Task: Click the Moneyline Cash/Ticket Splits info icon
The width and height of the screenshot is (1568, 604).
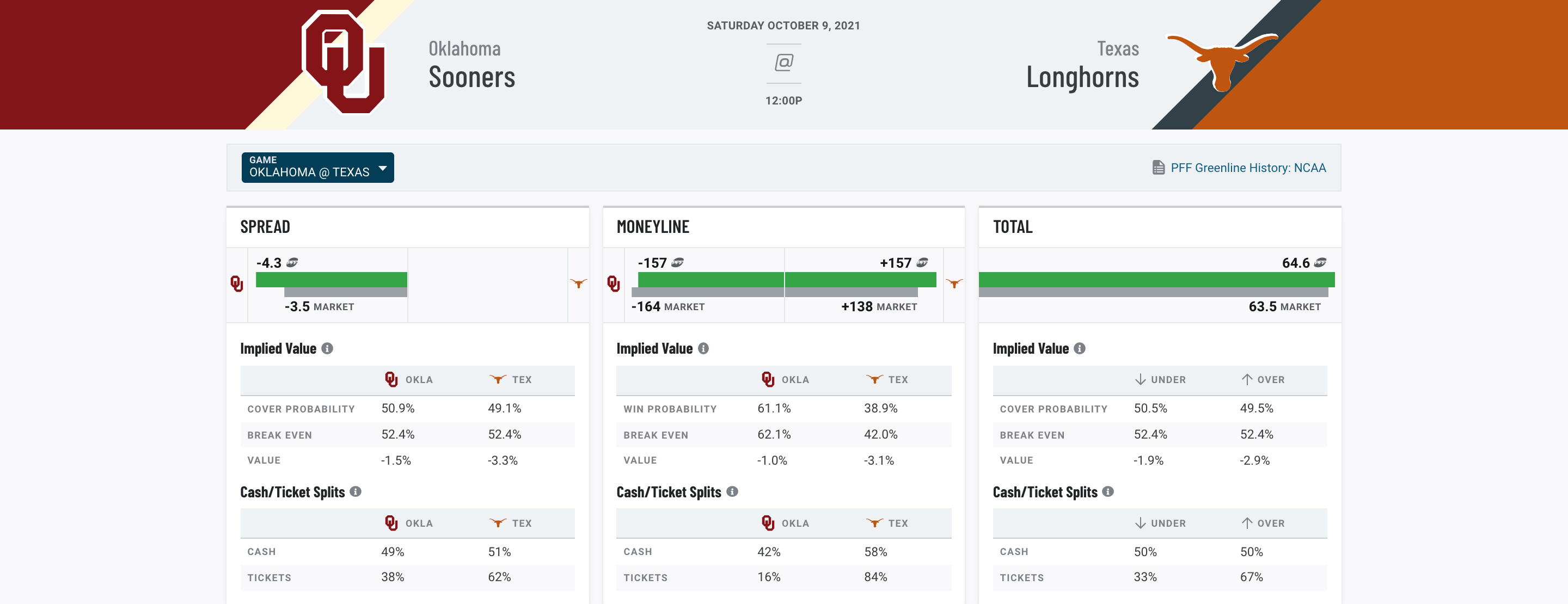Action: pyautogui.click(x=732, y=491)
